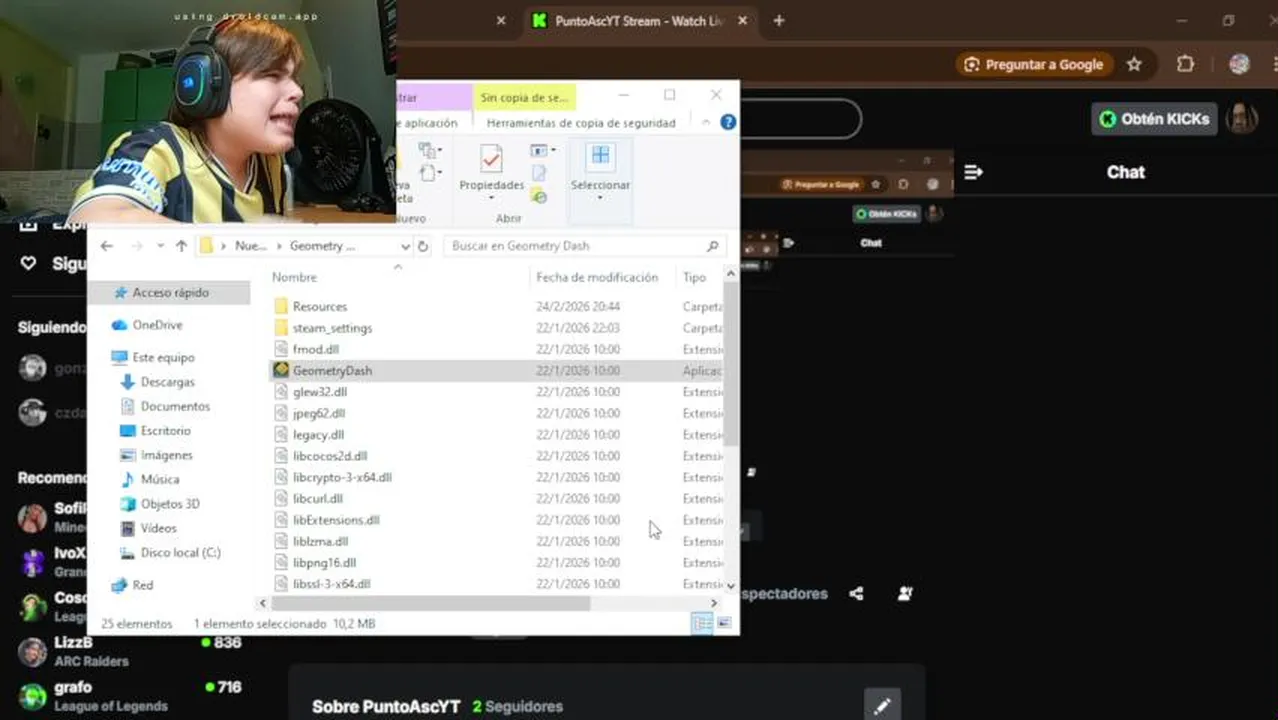
Task: Open Vídeos in navigation pane
Action: (148, 528)
